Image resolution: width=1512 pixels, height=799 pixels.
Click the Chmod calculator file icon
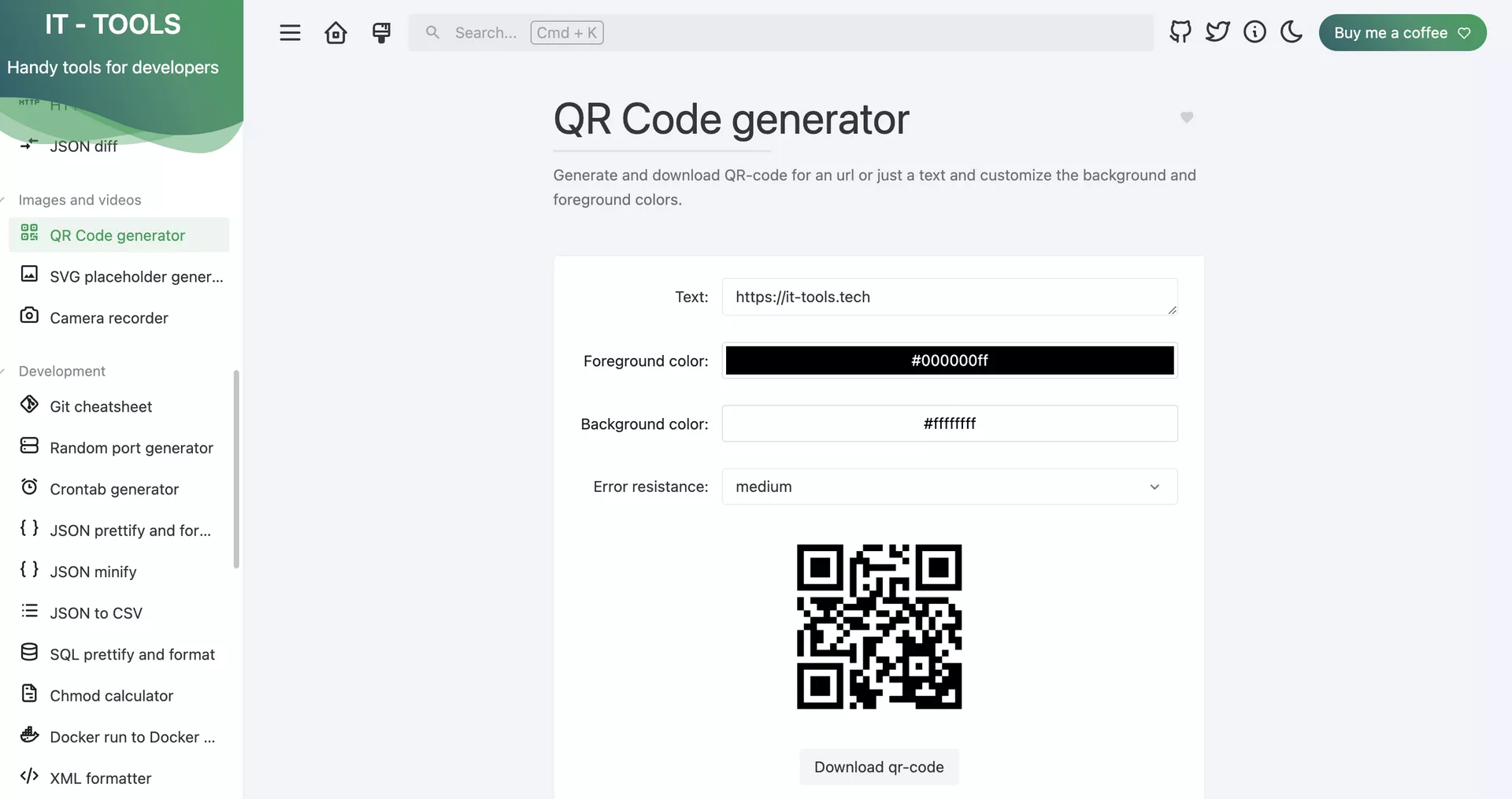point(29,693)
